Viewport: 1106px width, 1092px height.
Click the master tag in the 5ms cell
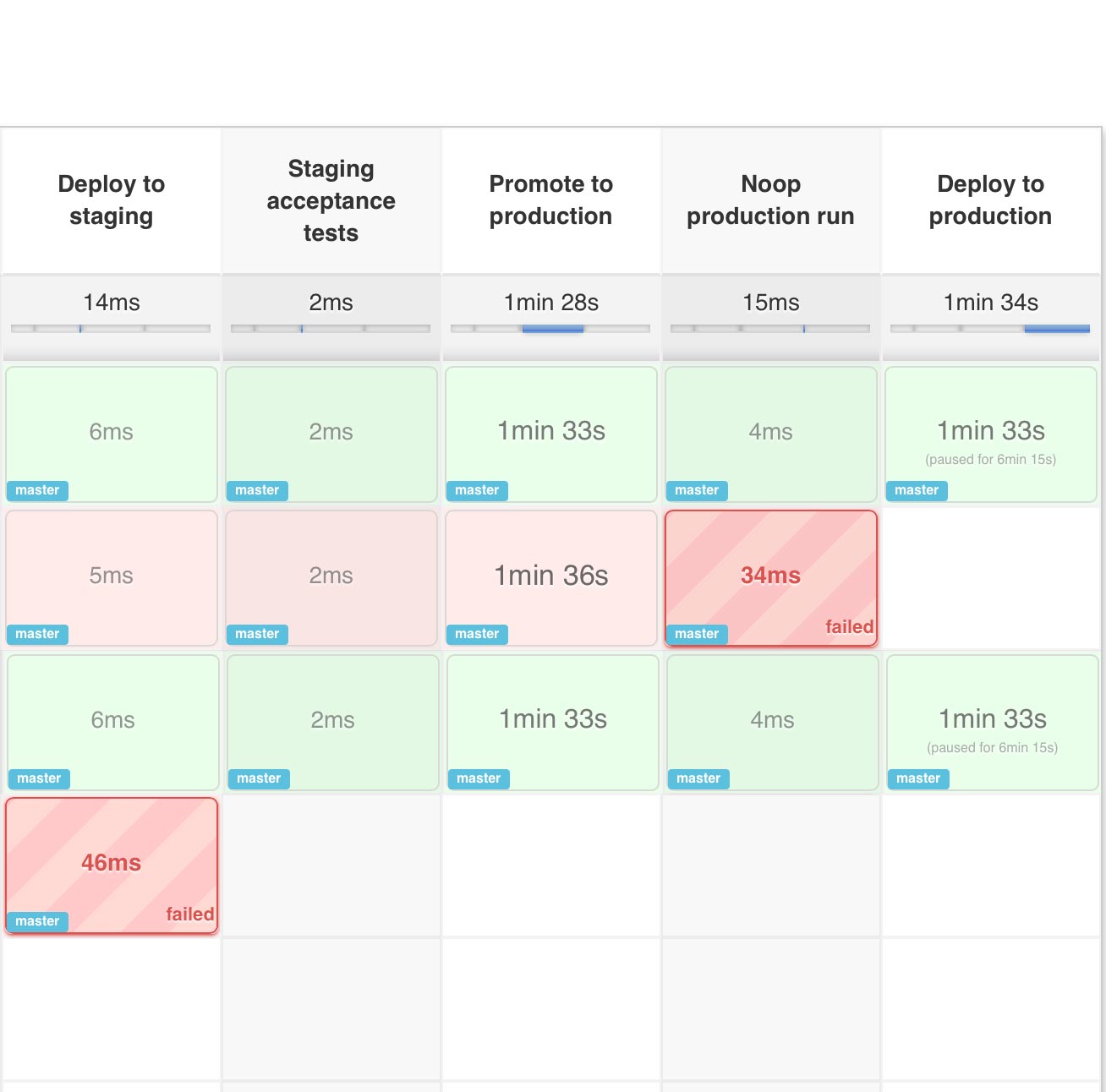click(x=37, y=634)
